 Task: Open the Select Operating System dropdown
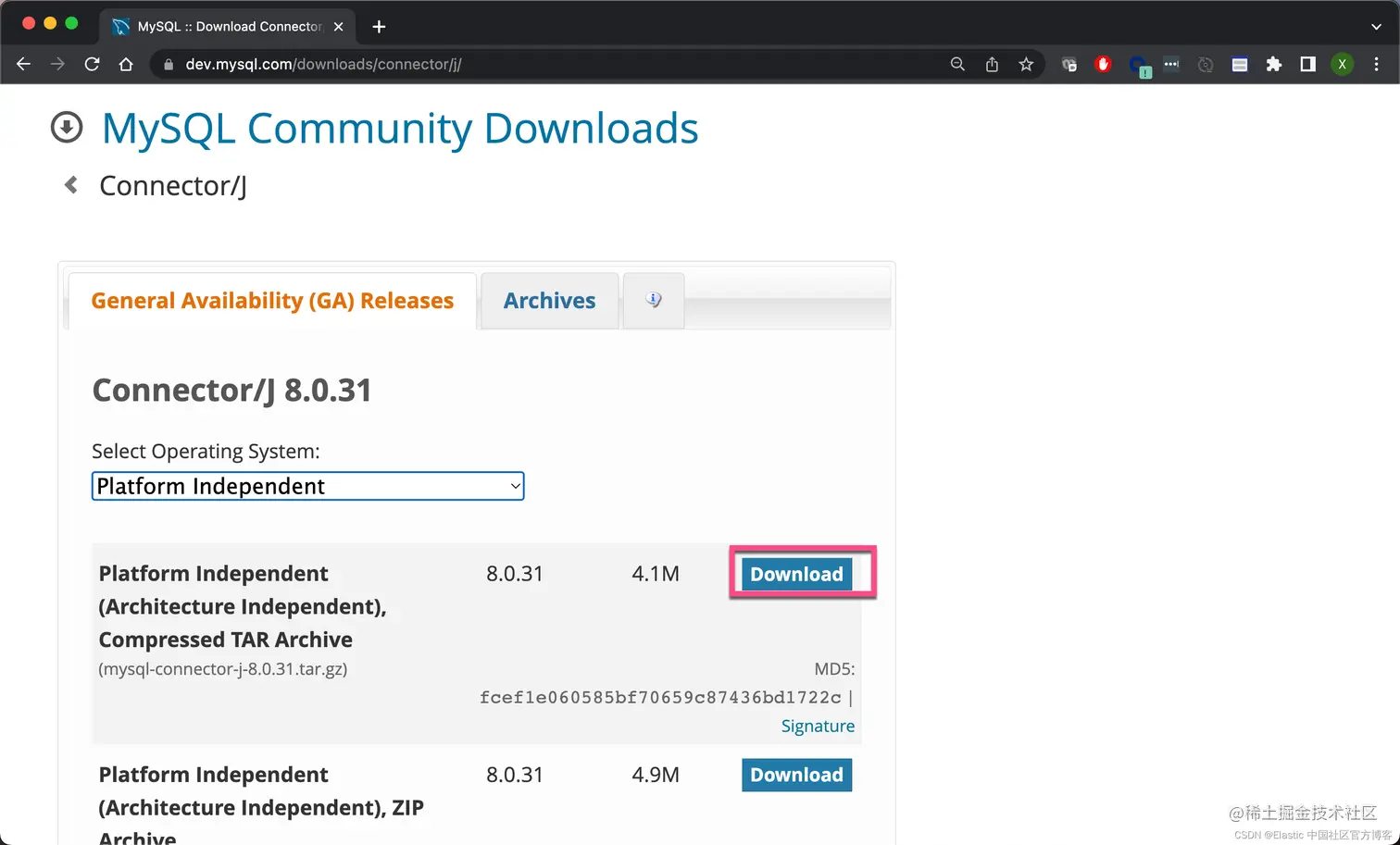click(308, 486)
